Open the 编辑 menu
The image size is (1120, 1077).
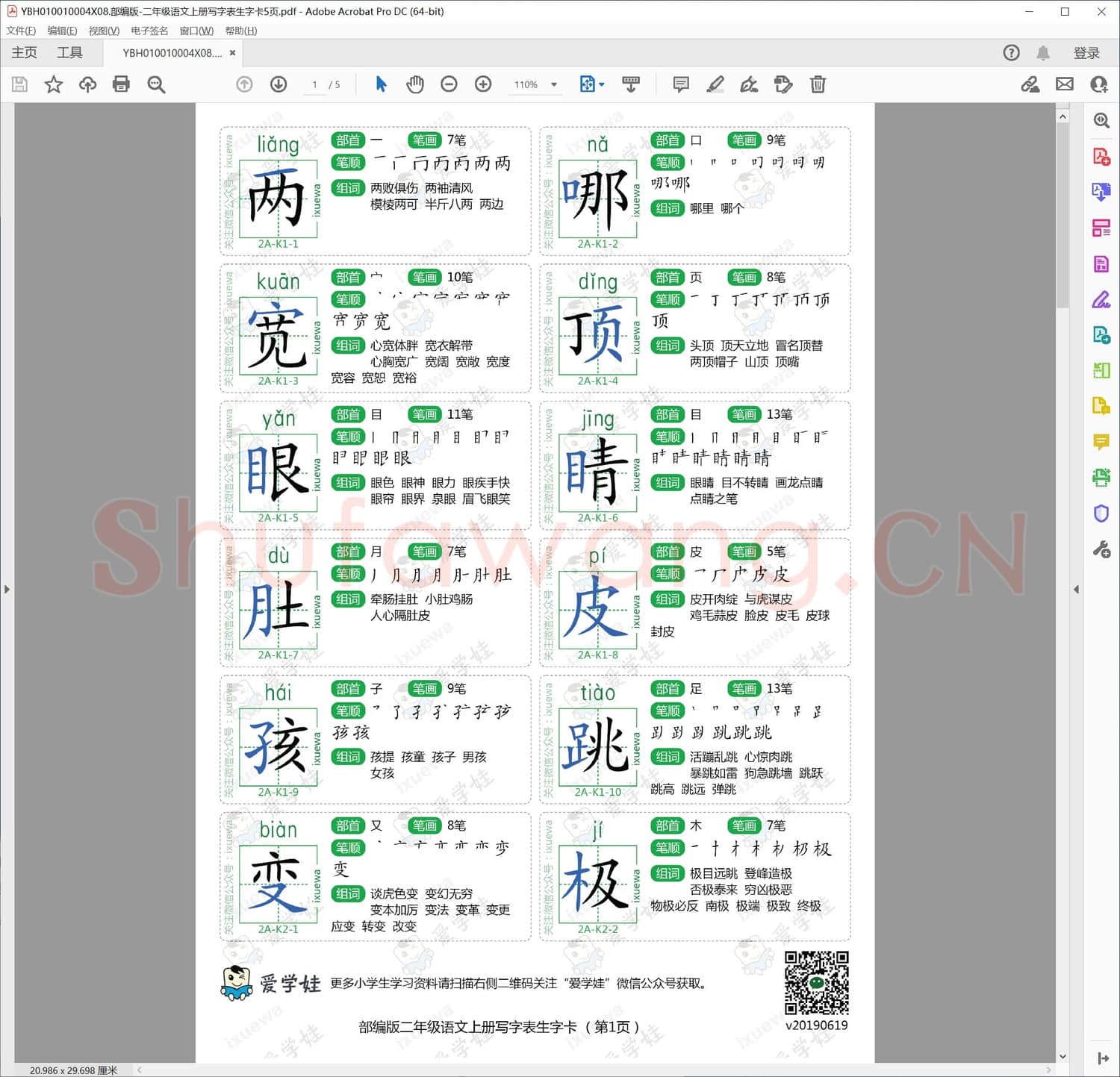tap(62, 31)
